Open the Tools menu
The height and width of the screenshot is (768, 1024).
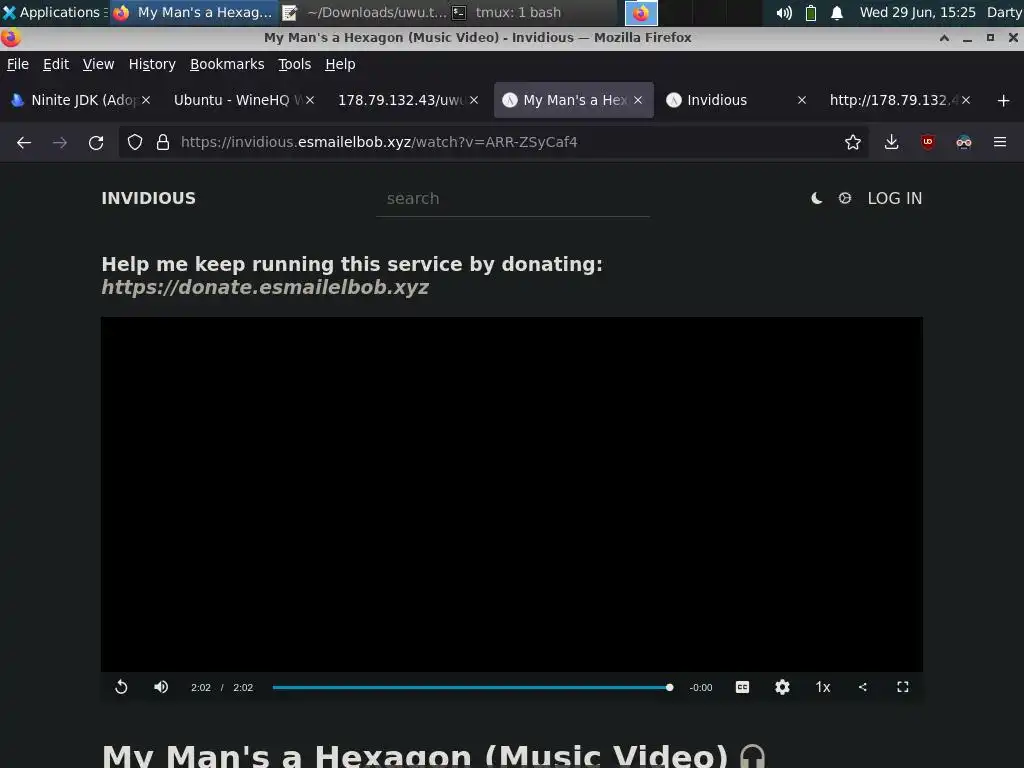point(295,64)
